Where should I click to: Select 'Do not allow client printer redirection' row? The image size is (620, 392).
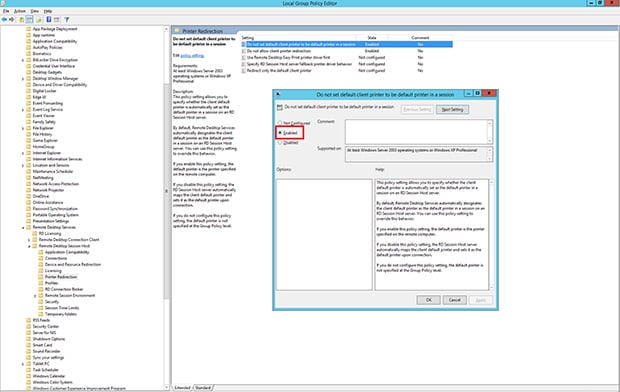pos(346,51)
